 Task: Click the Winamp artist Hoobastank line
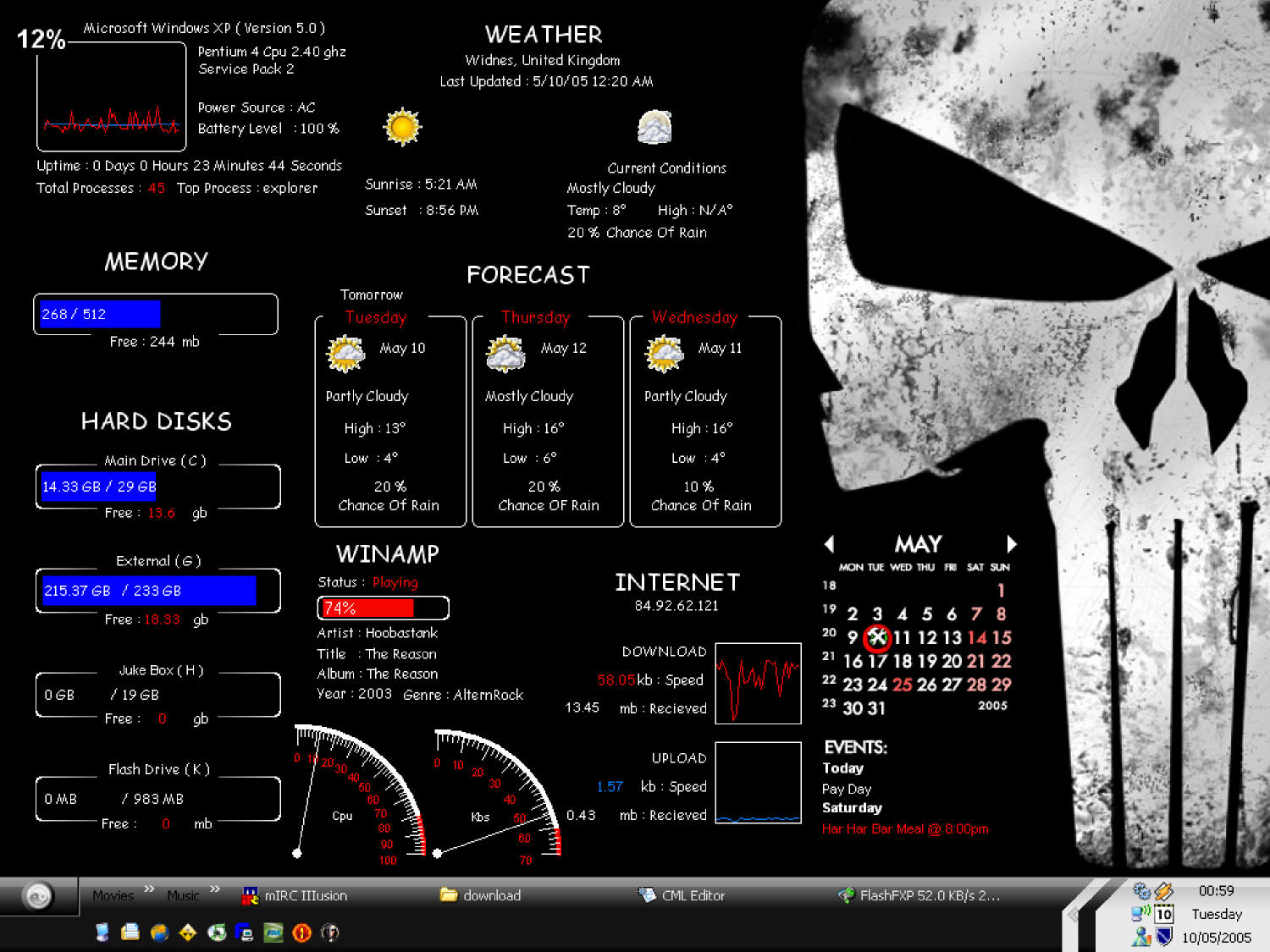[378, 633]
